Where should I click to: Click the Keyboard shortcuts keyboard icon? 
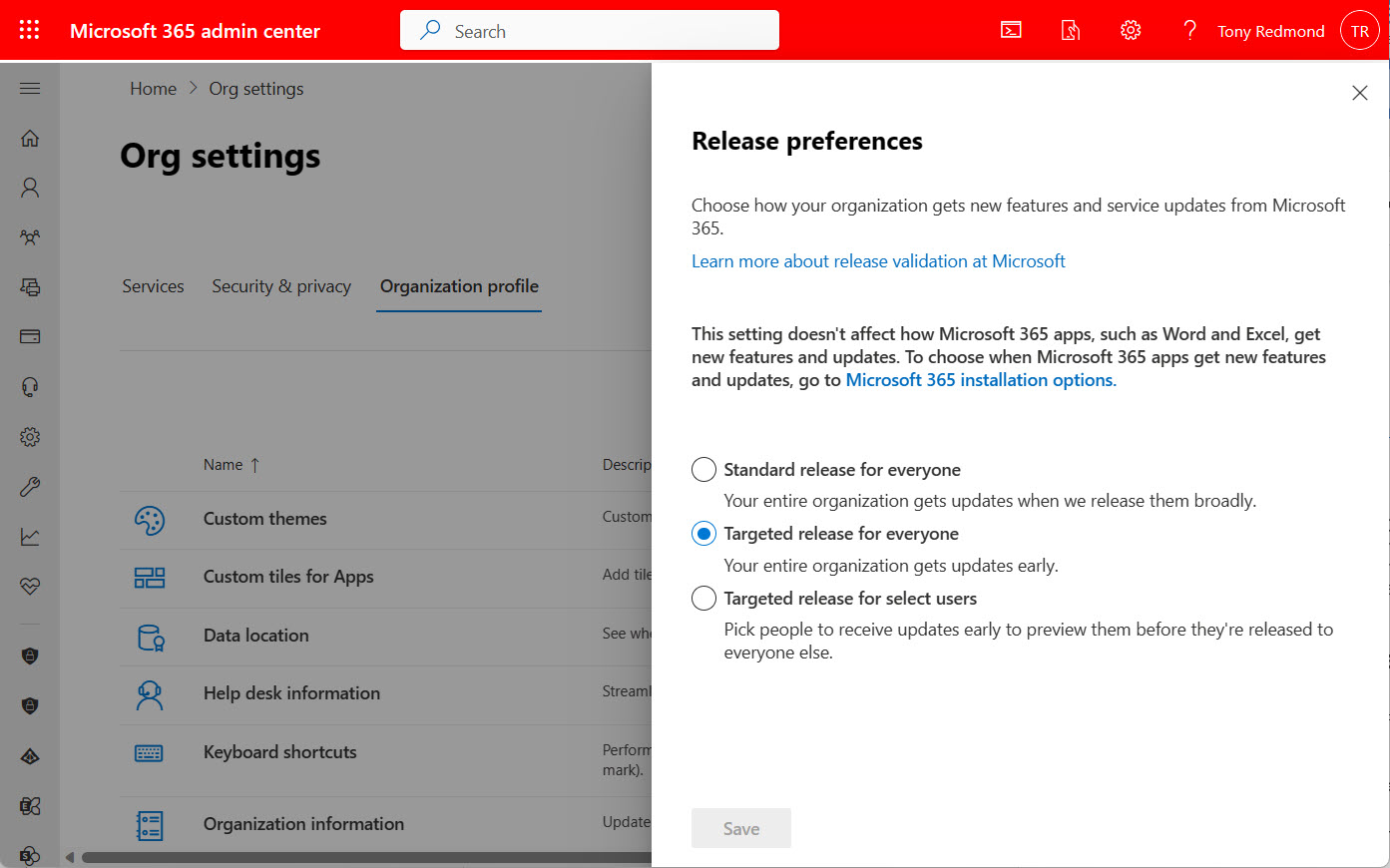tap(149, 753)
